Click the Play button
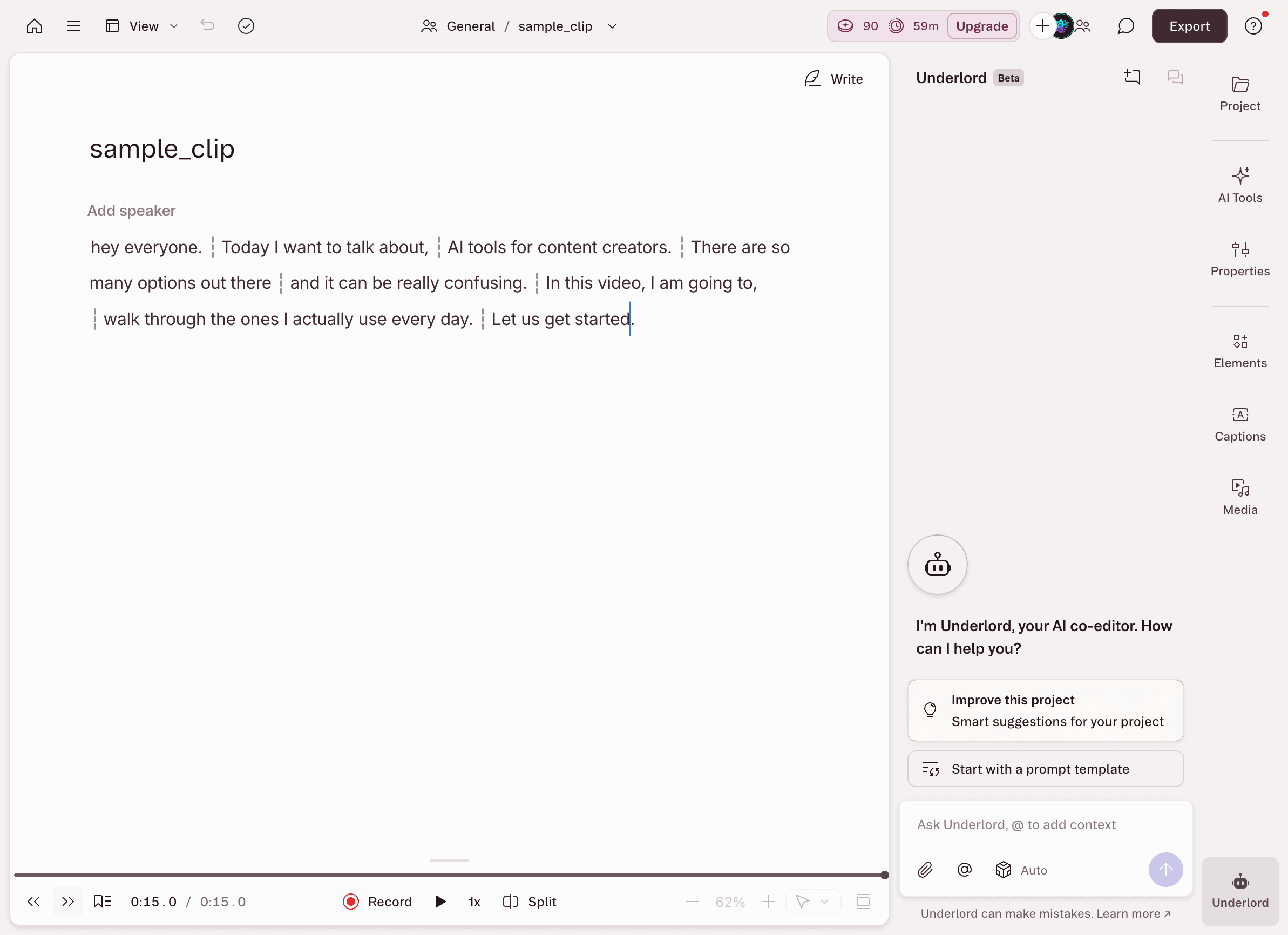 [440, 902]
